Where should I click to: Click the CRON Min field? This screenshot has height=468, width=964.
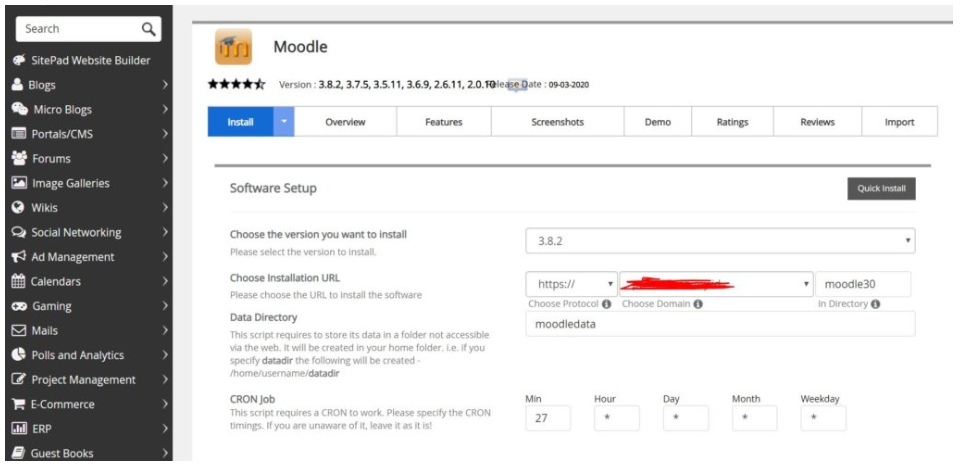(548, 418)
